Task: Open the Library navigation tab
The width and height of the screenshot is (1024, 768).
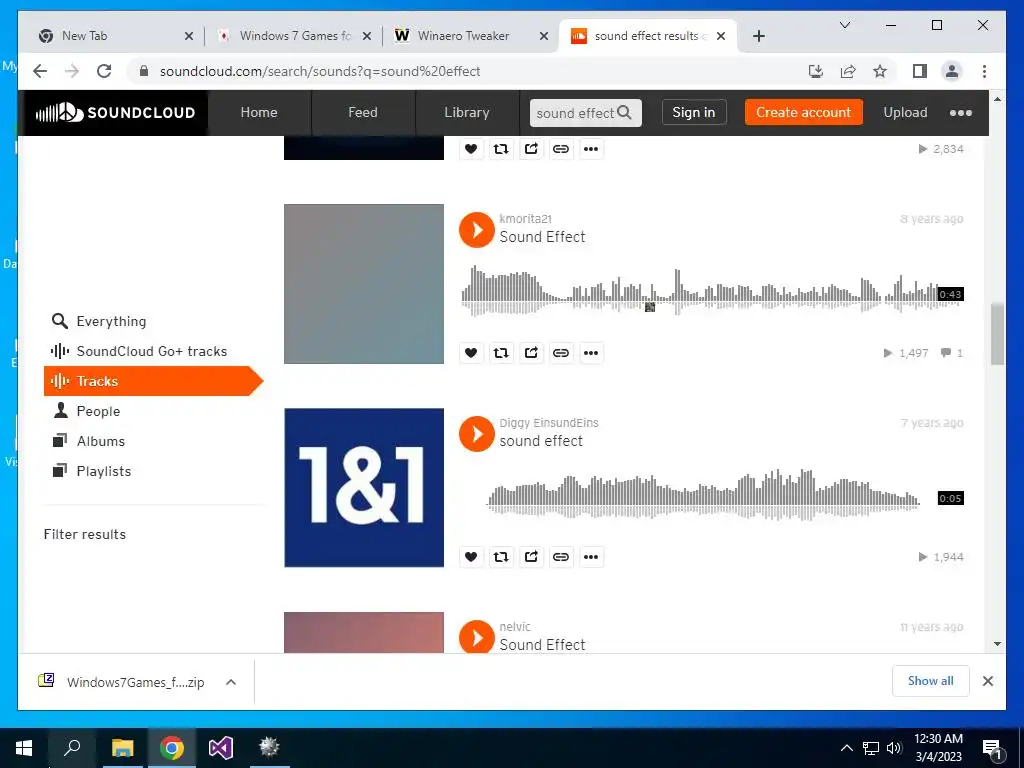Action: tap(466, 112)
